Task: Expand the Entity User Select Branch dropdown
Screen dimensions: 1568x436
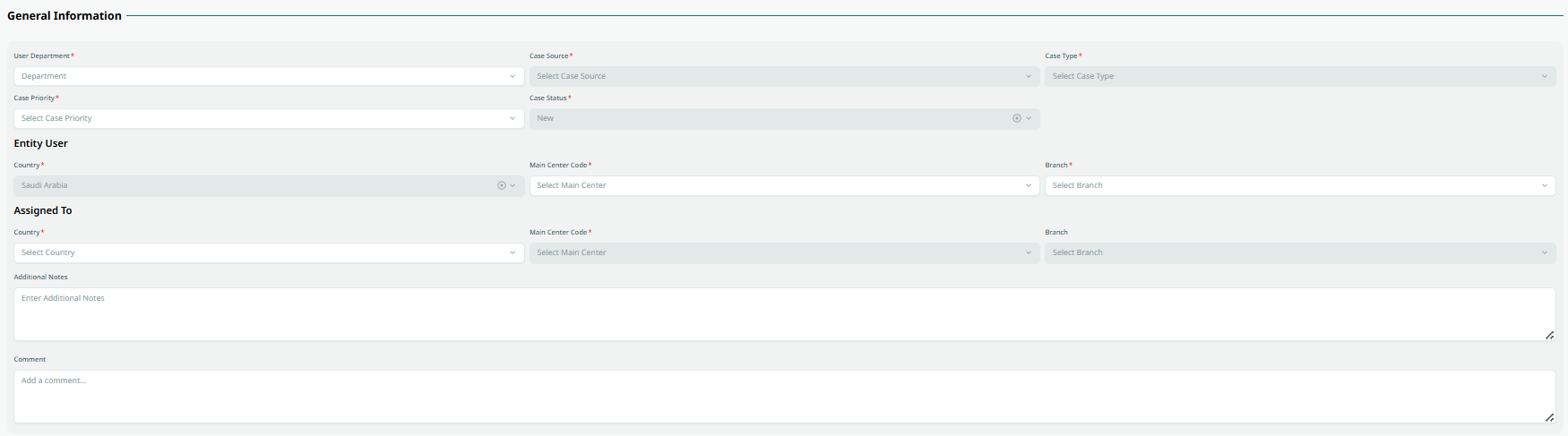Action: click(1299, 185)
